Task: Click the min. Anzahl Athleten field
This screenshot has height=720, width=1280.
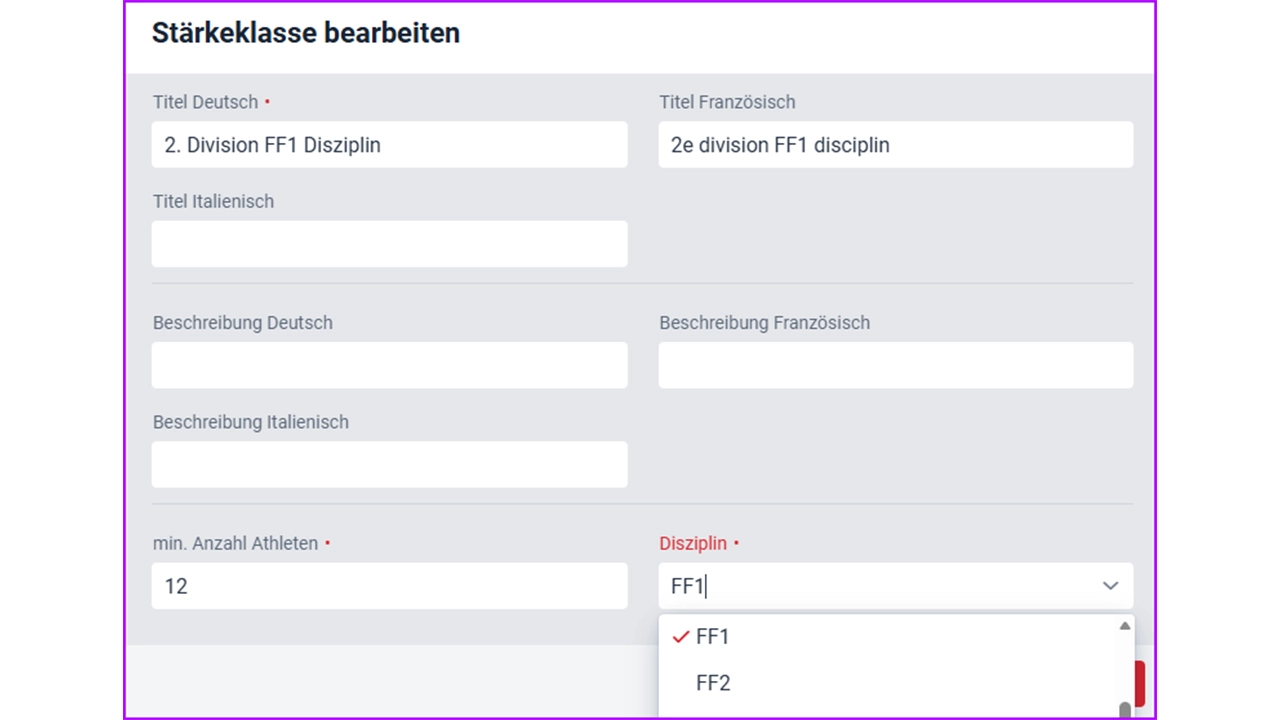Action: 389,586
